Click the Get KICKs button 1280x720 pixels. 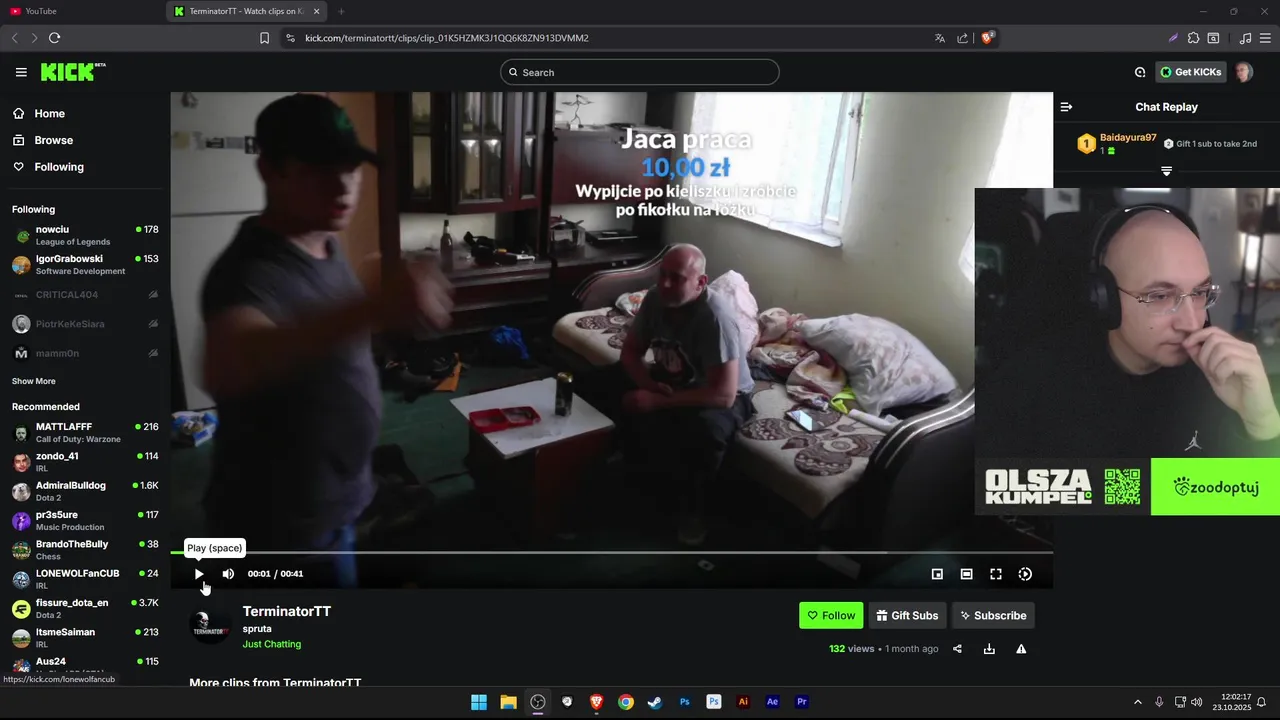coord(1190,72)
